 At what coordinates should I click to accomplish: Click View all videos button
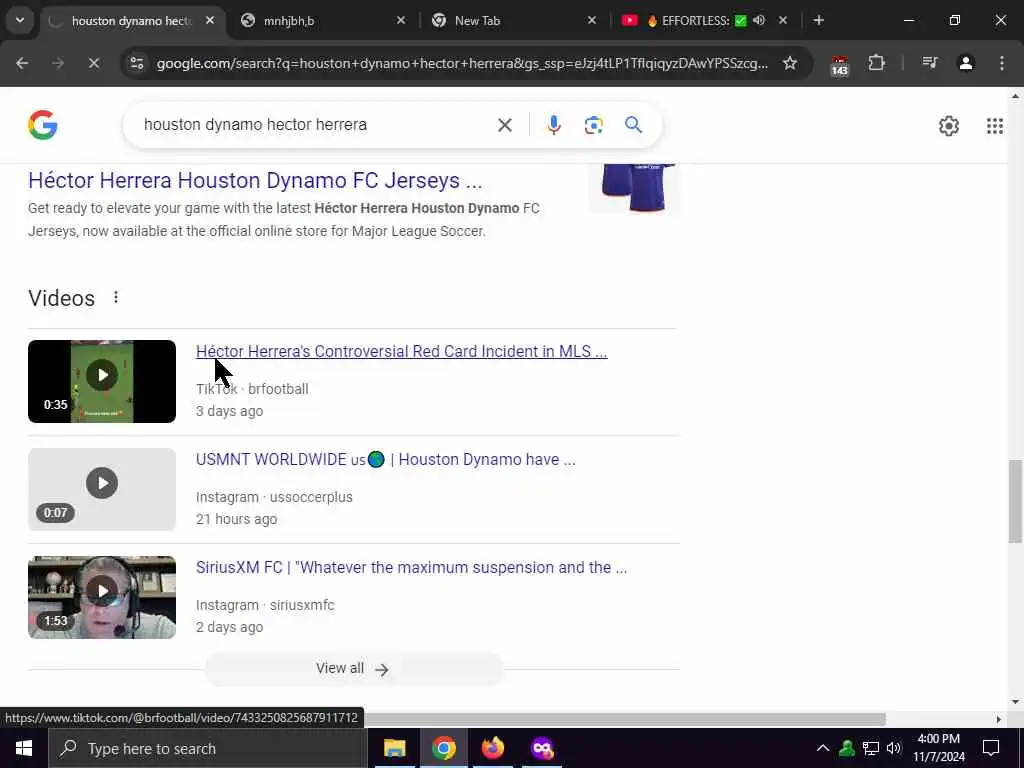pos(353,669)
